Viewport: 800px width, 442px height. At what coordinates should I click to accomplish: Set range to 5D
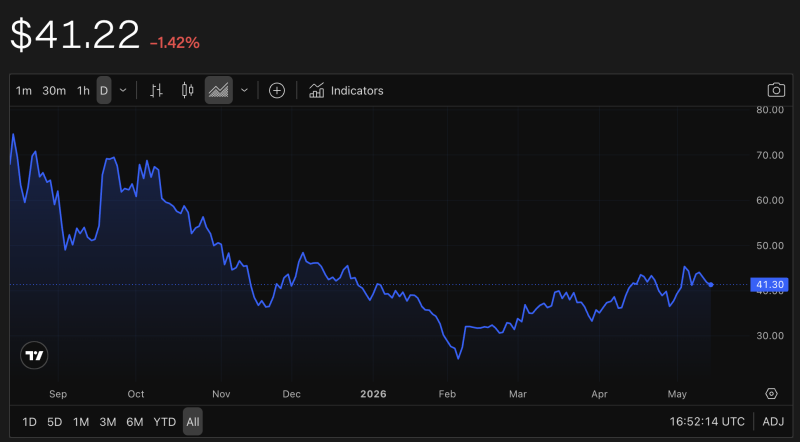click(55, 422)
